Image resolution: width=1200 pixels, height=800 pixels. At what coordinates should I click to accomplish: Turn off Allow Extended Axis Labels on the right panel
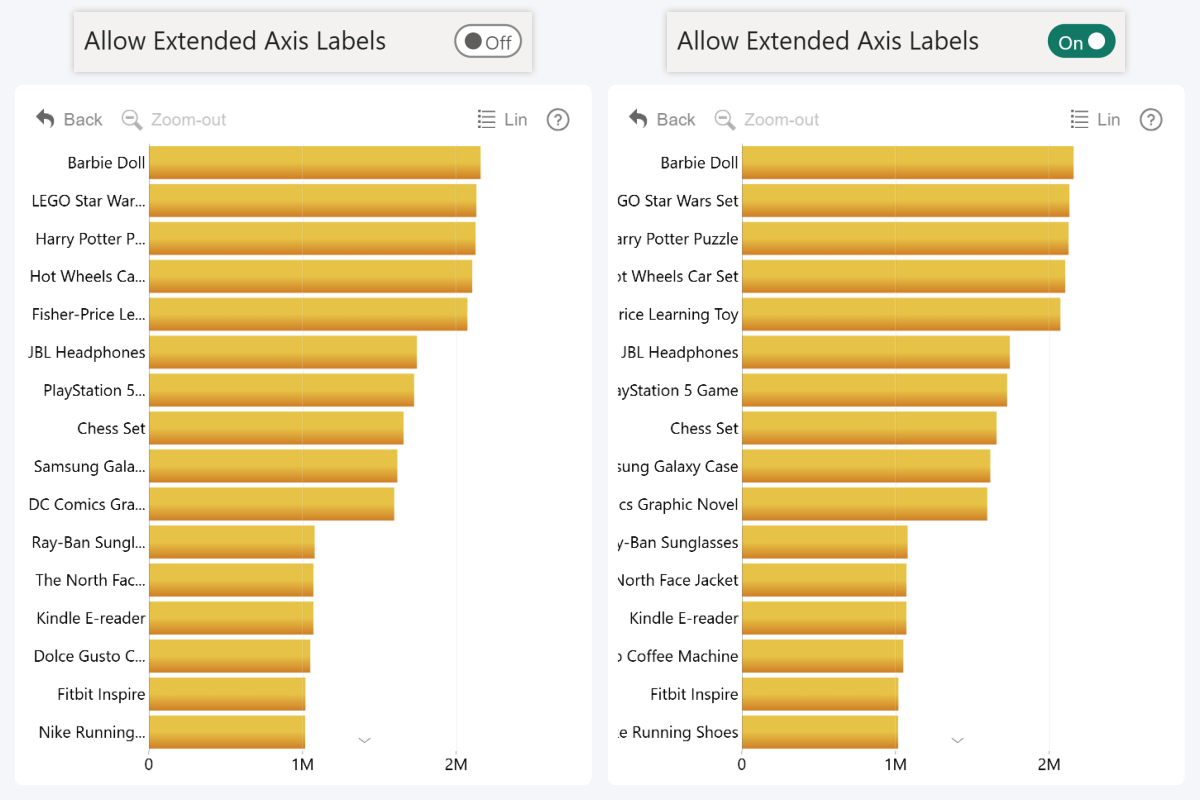click(1081, 42)
